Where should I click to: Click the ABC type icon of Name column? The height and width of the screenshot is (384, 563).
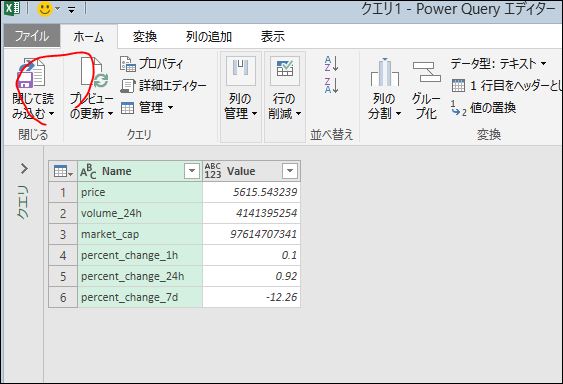coord(88,171)
